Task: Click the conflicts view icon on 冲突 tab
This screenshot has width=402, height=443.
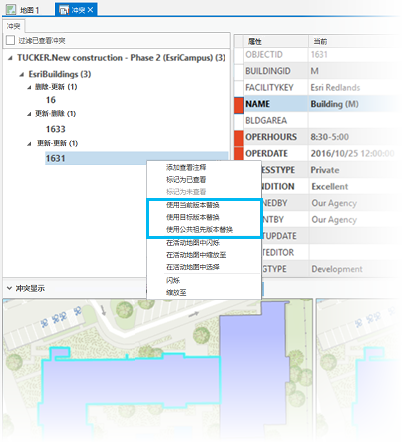Action: (x=63, y=10)
